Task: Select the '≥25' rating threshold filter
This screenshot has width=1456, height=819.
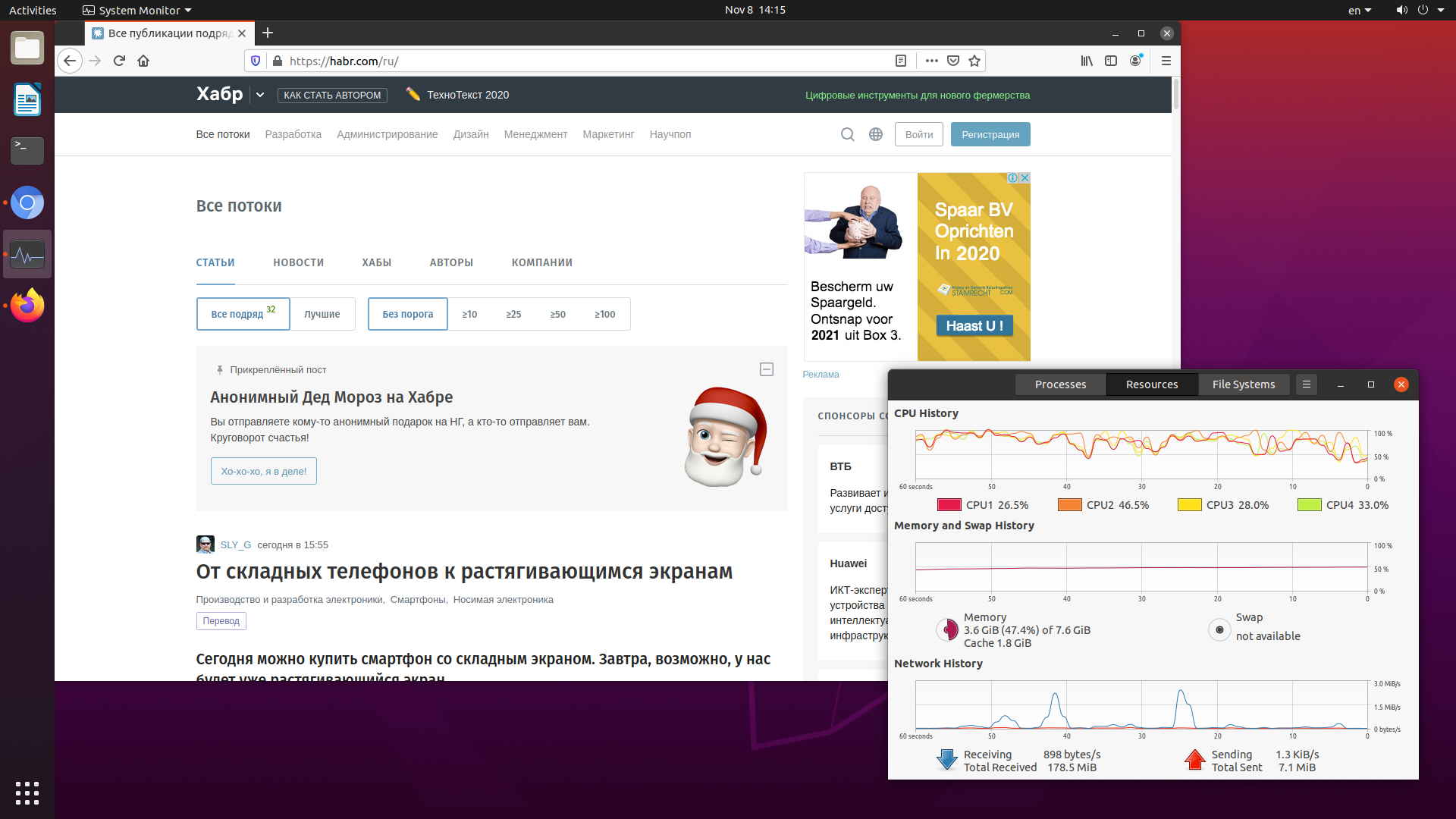Action: point(513,314)
